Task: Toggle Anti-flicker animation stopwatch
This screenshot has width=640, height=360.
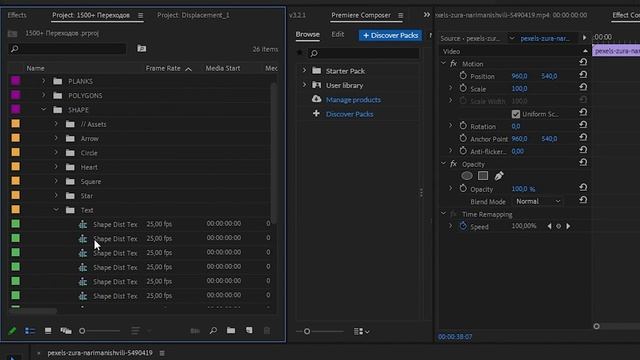Action: point(463,151)
